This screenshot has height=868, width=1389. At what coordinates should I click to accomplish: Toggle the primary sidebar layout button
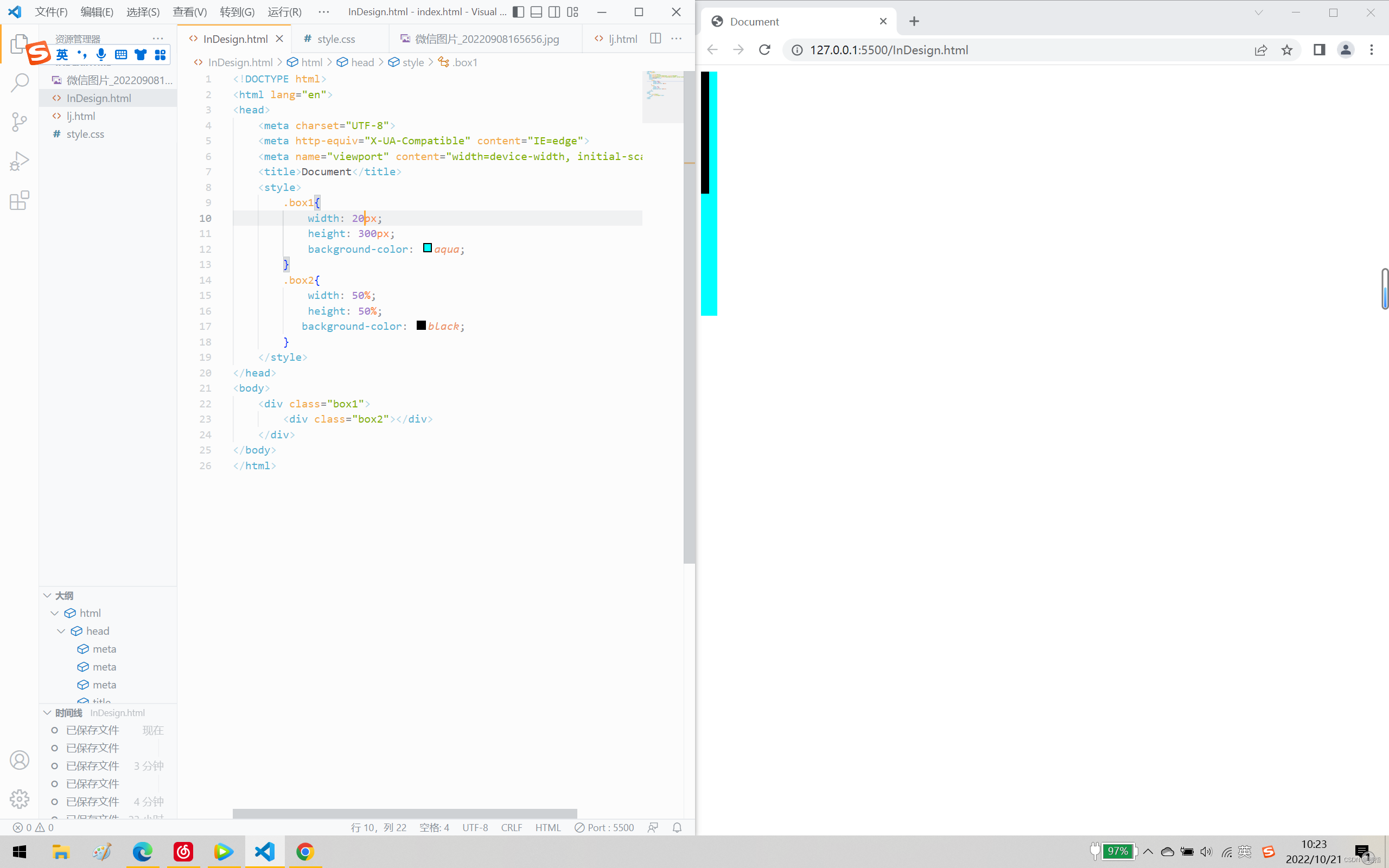pyautogui.click(x=518, y=12)
